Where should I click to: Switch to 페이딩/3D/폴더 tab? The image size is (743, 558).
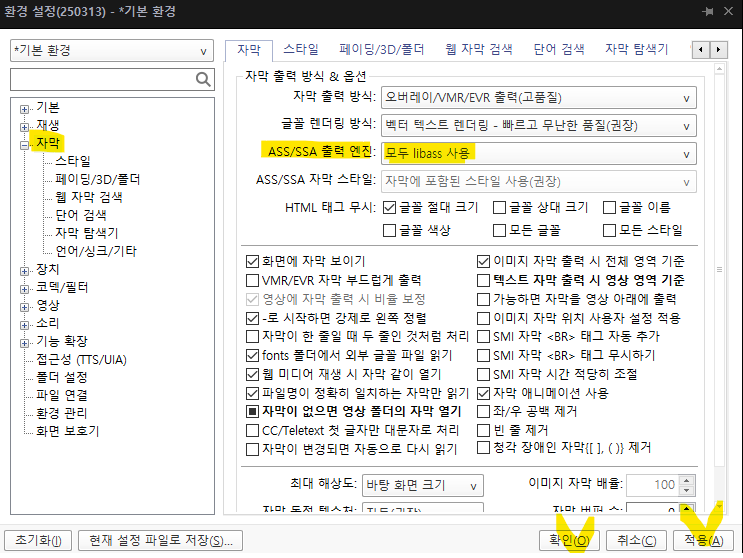pos(381,49)
